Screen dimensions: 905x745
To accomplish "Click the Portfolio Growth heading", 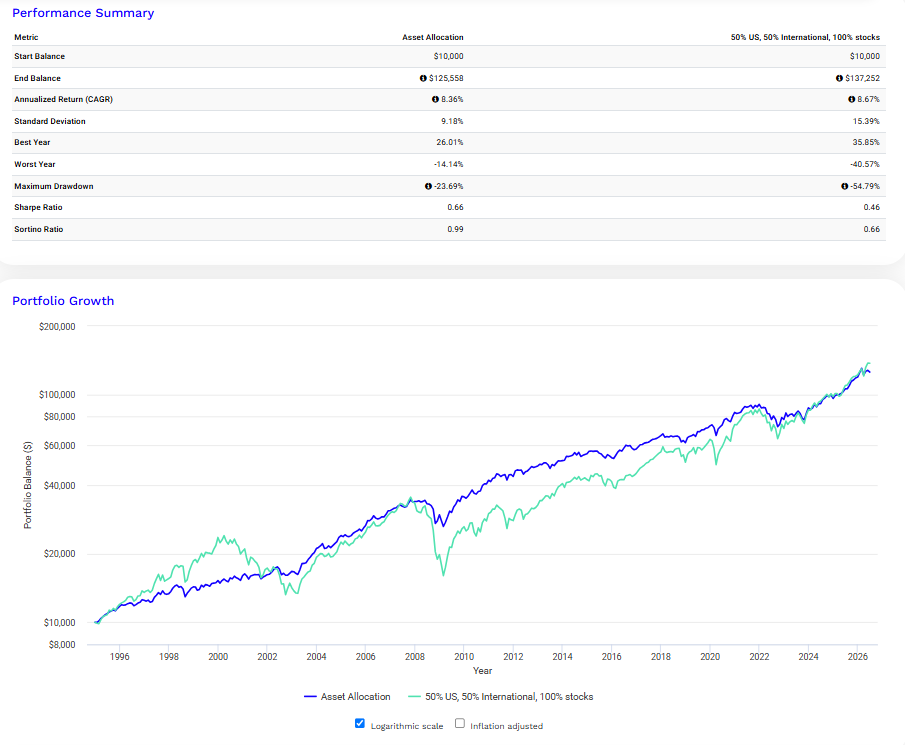I will point(63,301).
